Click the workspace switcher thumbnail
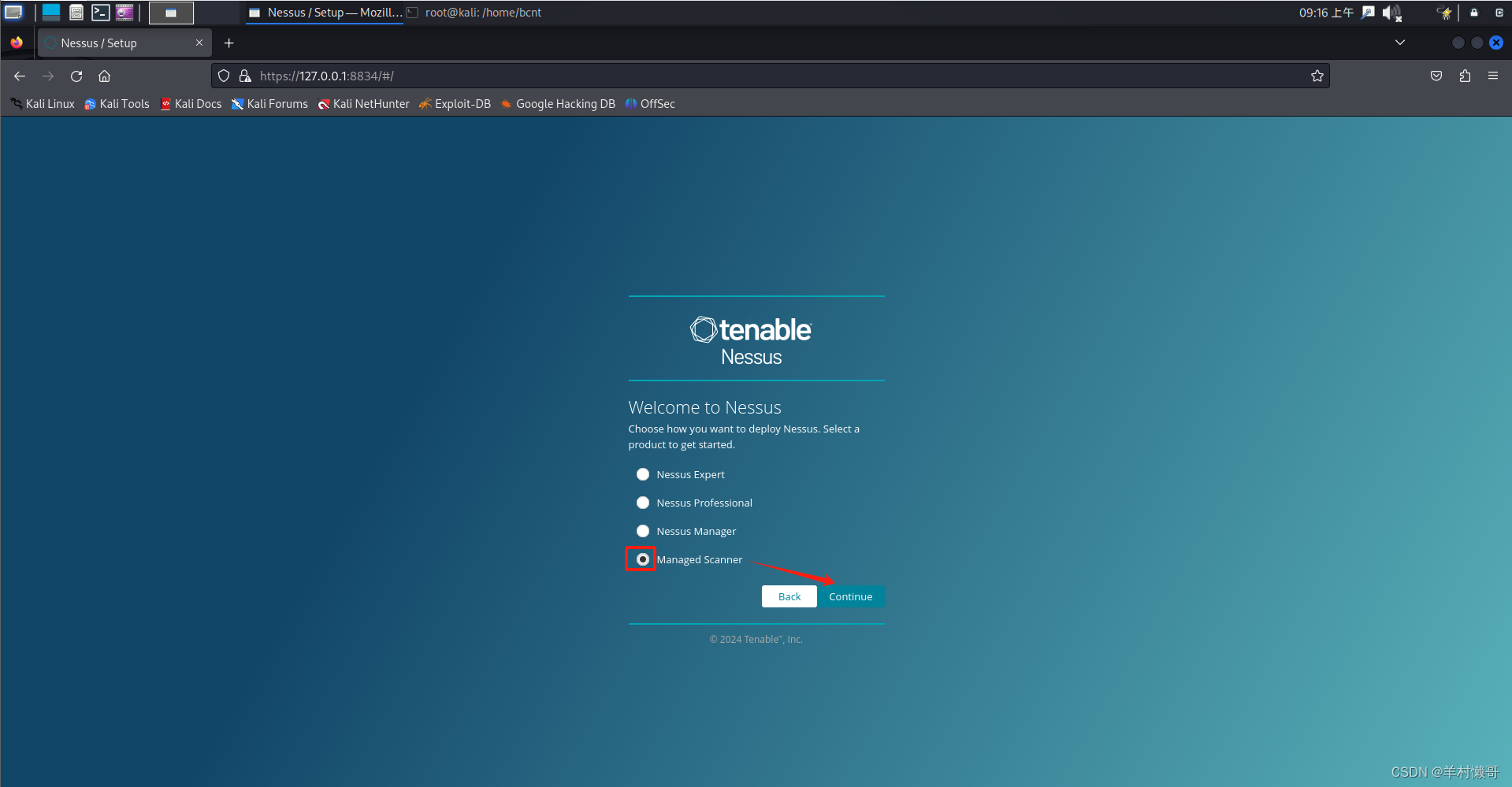1512x787 pixels. pyautogui.click(x=171, y=13)
